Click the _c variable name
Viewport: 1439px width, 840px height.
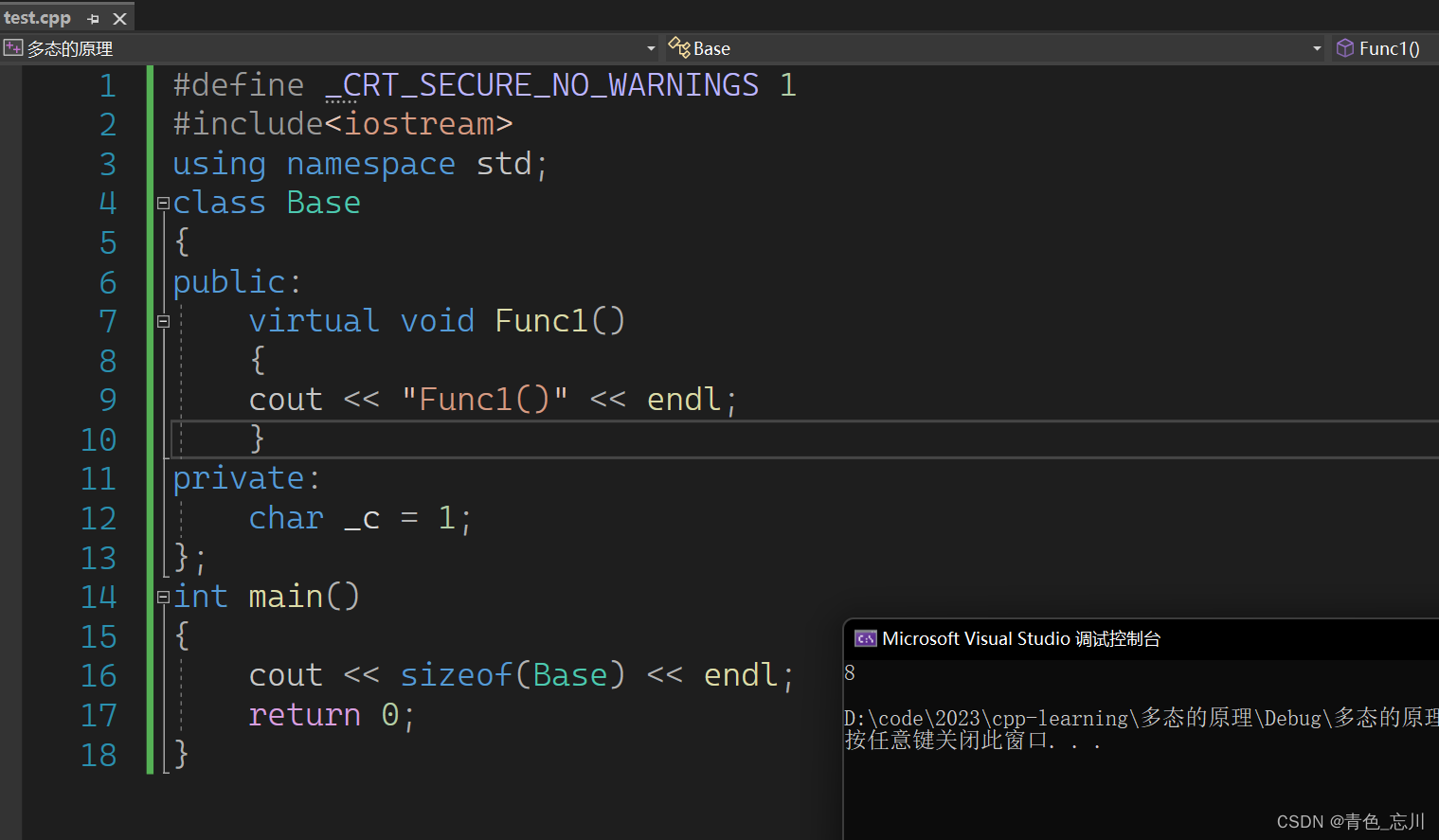[362, 520]
